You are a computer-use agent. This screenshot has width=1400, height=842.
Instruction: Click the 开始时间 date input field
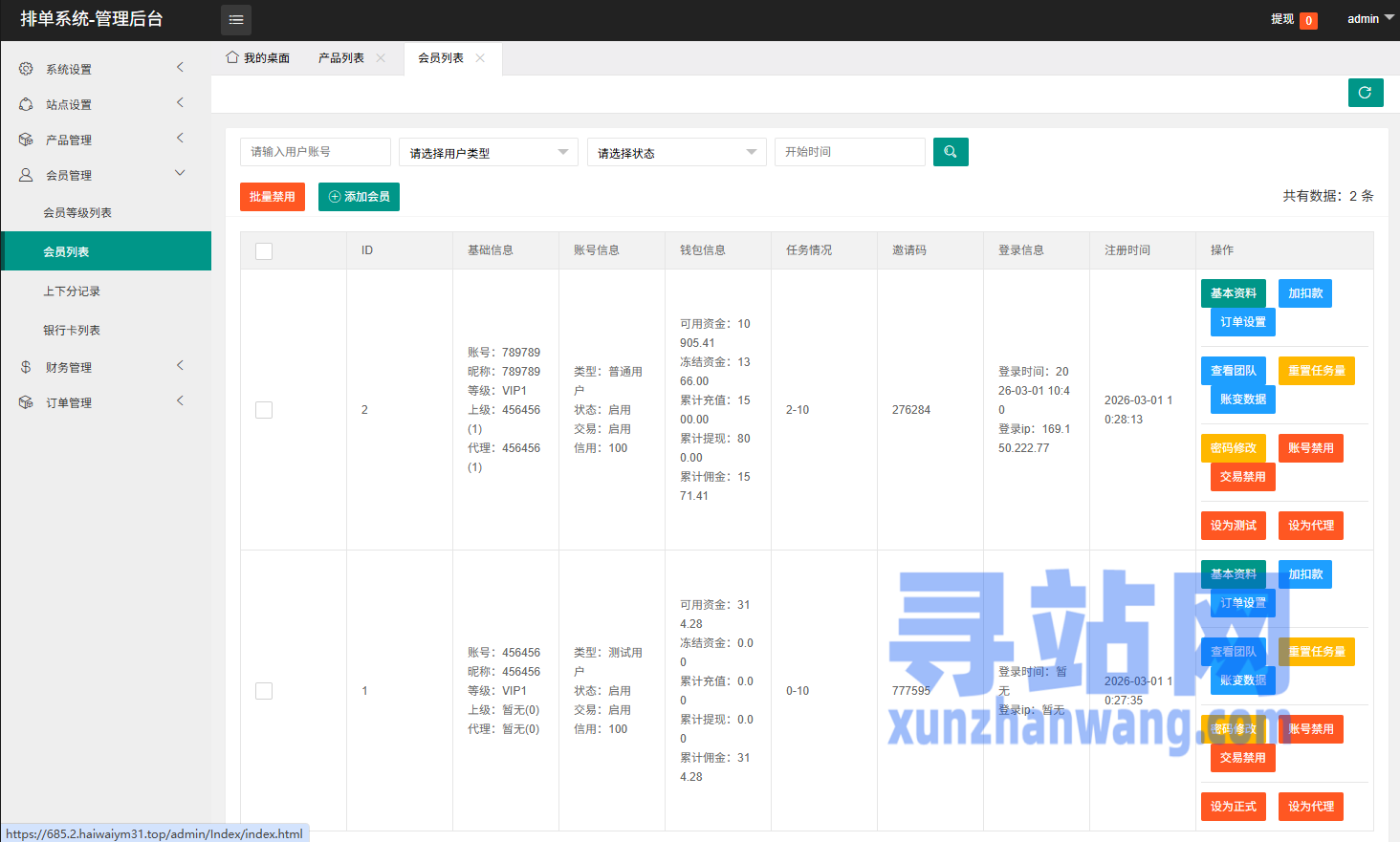point(849,152)
